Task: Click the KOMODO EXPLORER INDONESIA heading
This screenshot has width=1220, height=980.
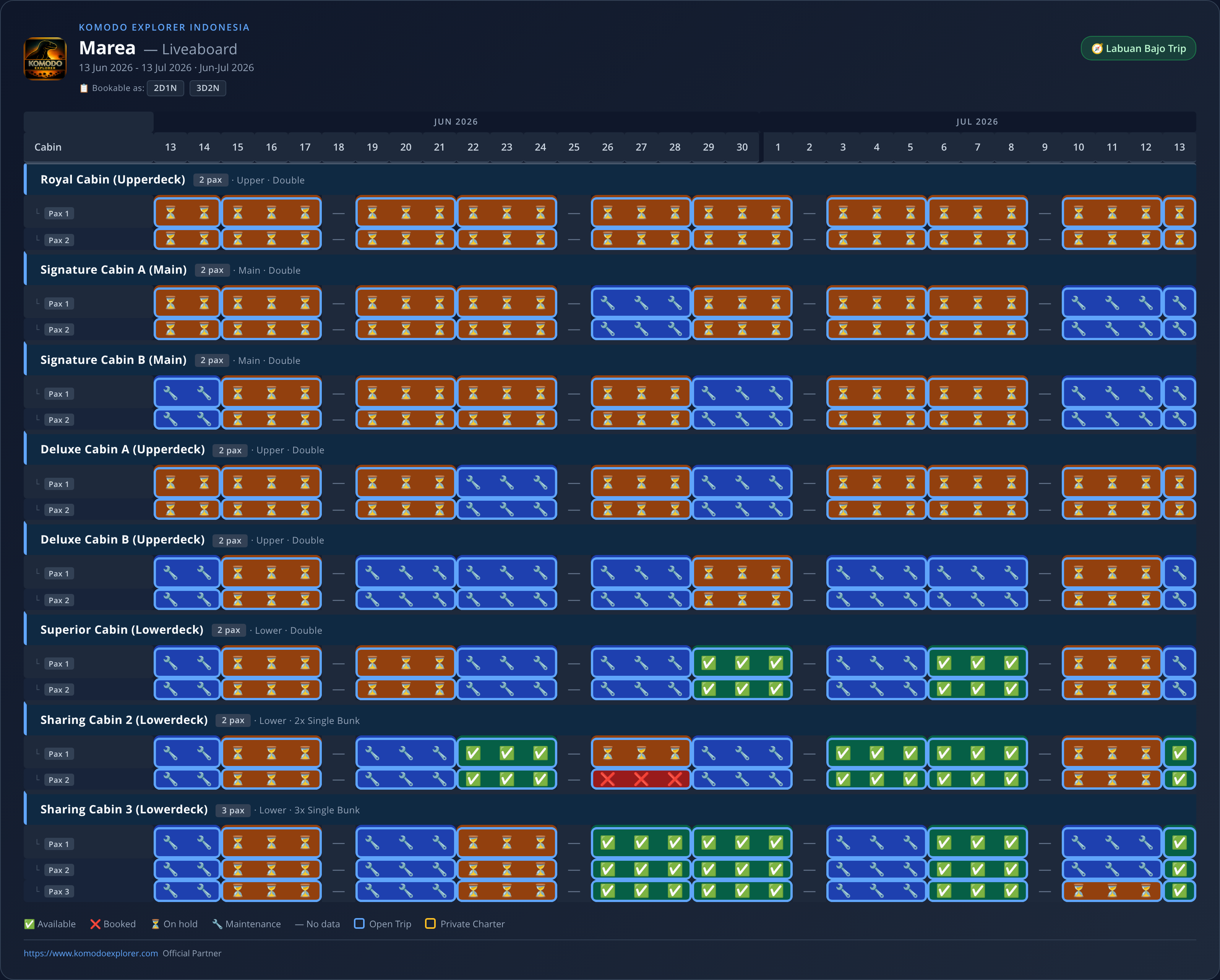Action: pos(164,27)
